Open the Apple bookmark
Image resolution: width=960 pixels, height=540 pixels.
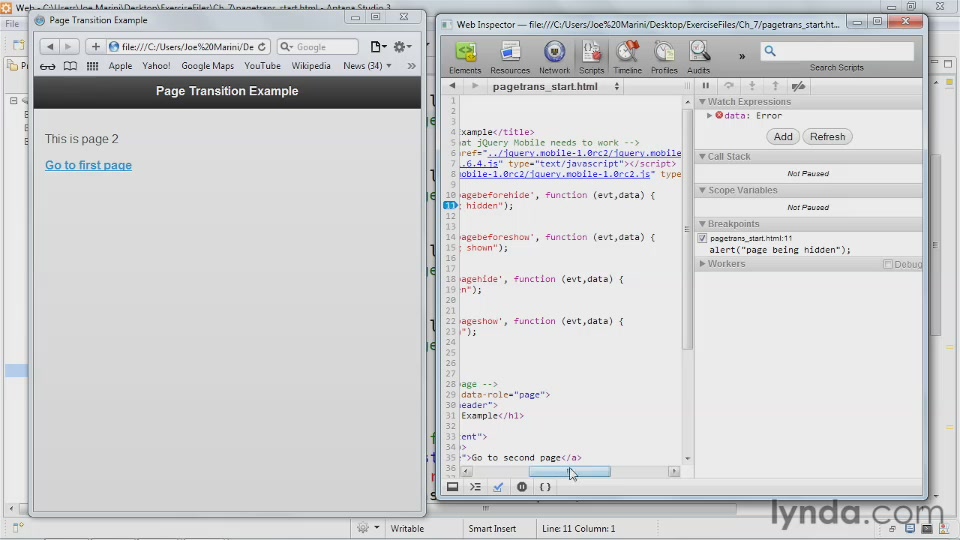point(120,66)
